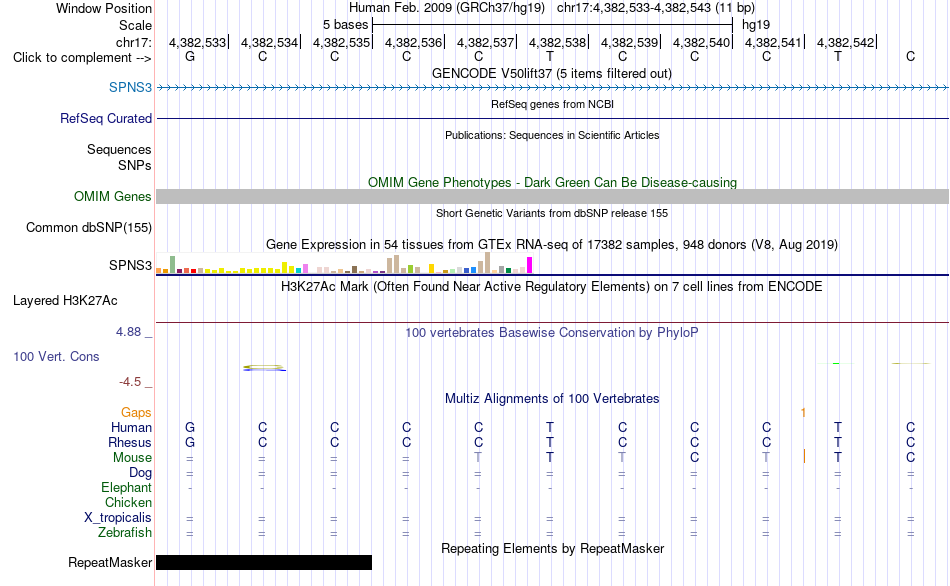Screen dimensions: 950x586
Task: Click "Short Genetic Variants from dbSNP release 155"
Action: [x=552, y=213]
